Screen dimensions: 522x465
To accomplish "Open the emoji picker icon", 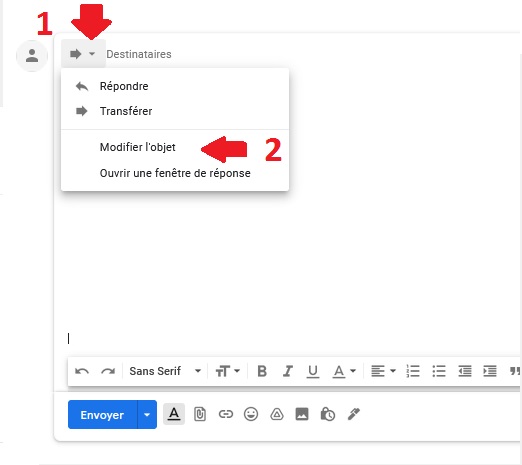I will 251,414.
